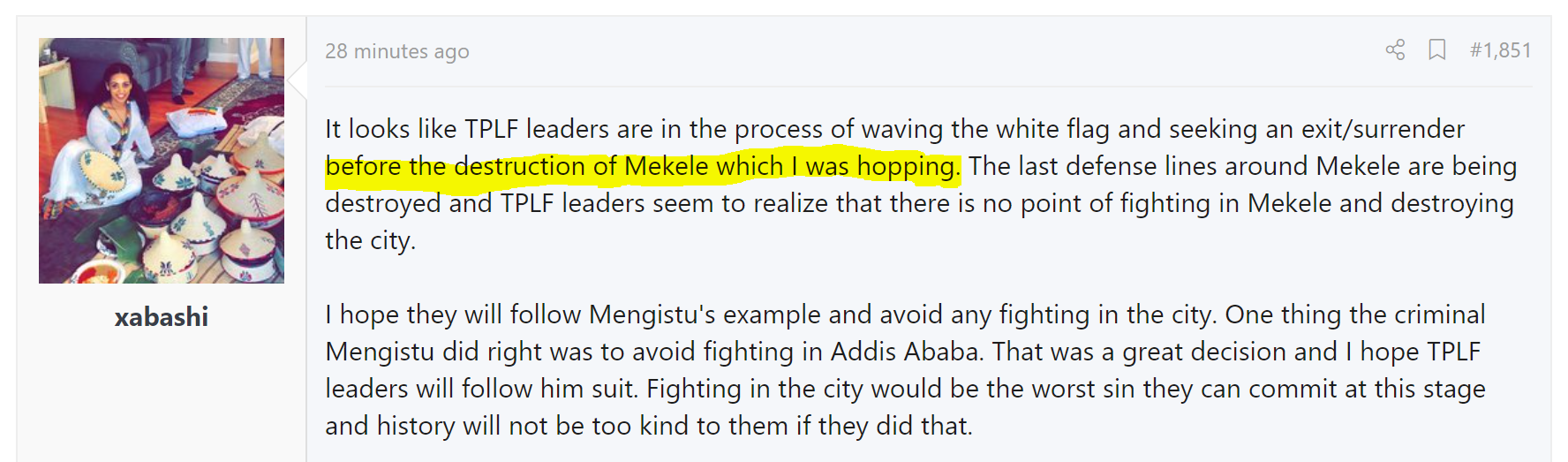Click the '28 minutes ago' timestamp
Screen dimensions: 1568x462
click(x=397, y=51)
